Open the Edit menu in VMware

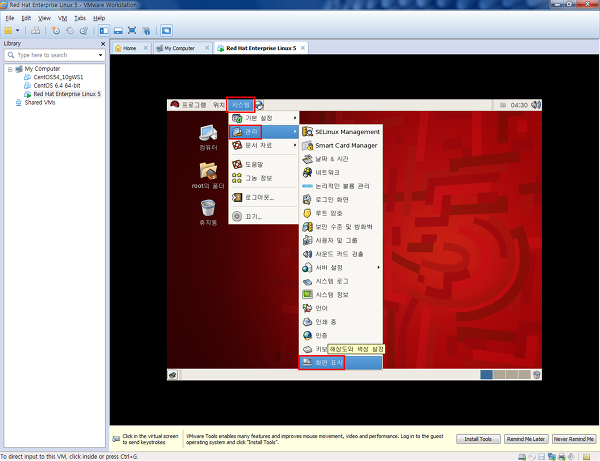(x=26, y=18)
